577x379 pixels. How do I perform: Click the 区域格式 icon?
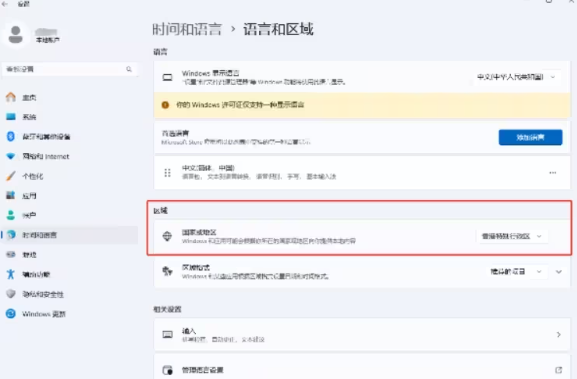[x=167, y=272]
